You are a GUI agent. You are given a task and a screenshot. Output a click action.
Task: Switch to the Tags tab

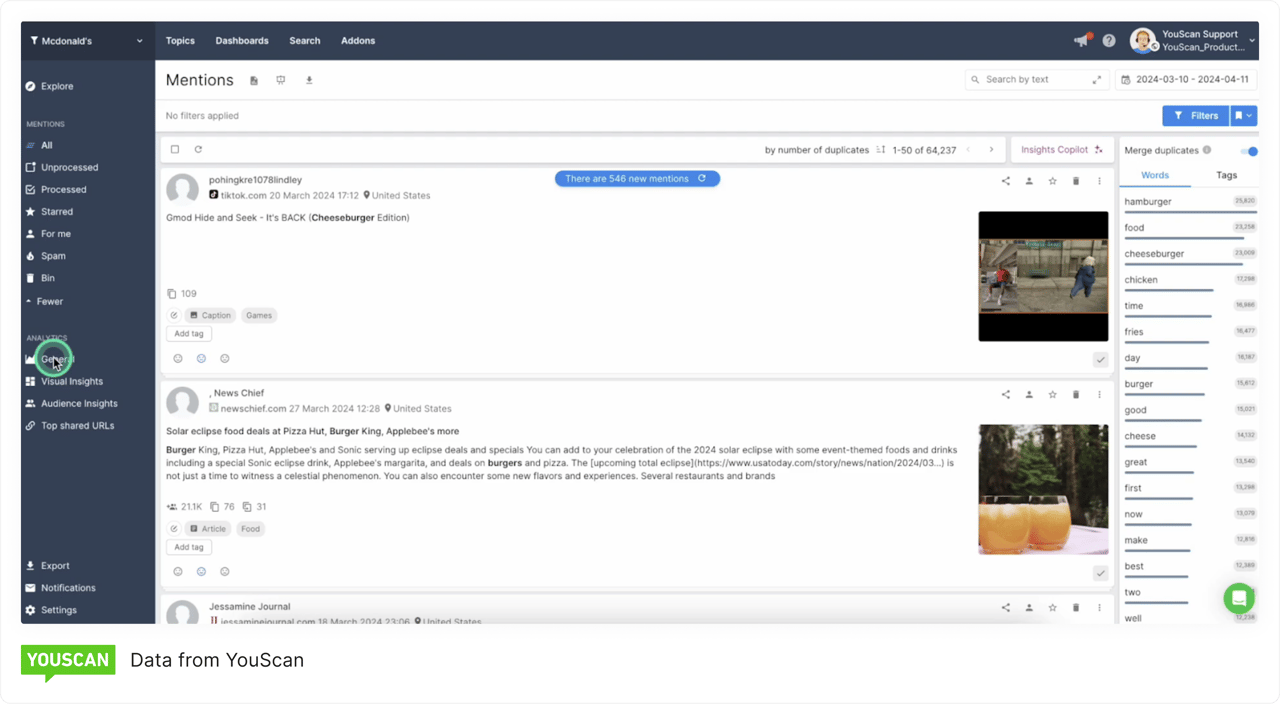(1226, 175)
